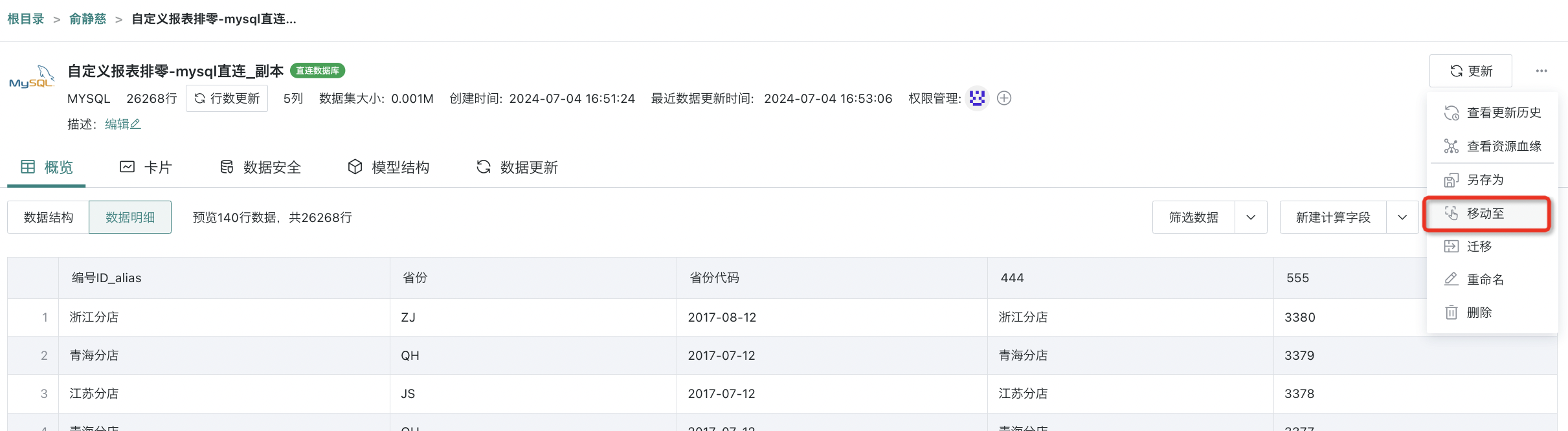Click the permission manager avatar icon
The width and height of the screenshot is (1568, 431).
pos(977,98)
